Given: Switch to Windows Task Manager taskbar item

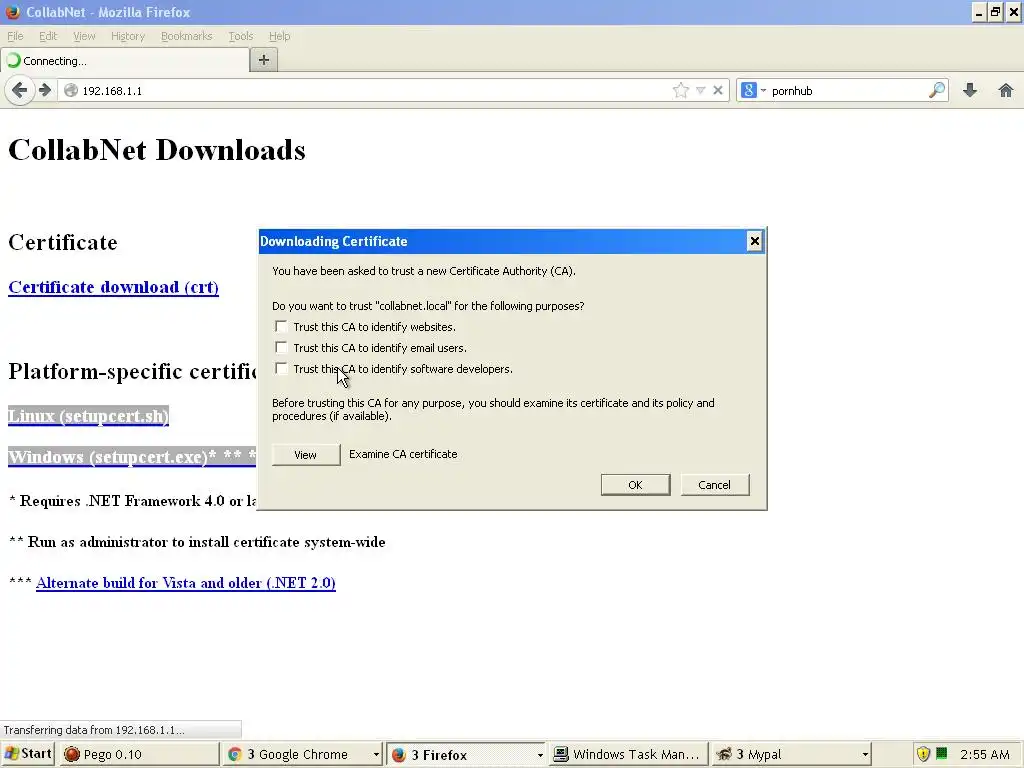Looking at the screenshot, I should point(628,754).
